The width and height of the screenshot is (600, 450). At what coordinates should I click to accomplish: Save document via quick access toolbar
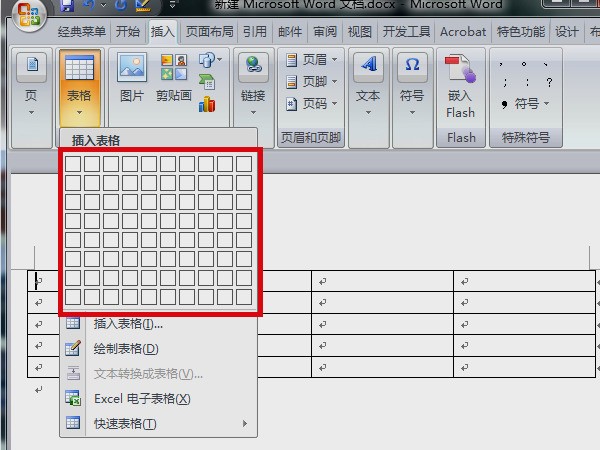68,5
